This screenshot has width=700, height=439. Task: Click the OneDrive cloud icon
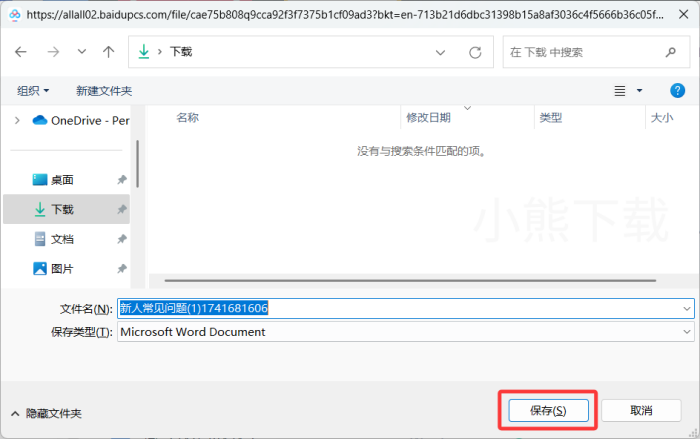coord(40,120)
